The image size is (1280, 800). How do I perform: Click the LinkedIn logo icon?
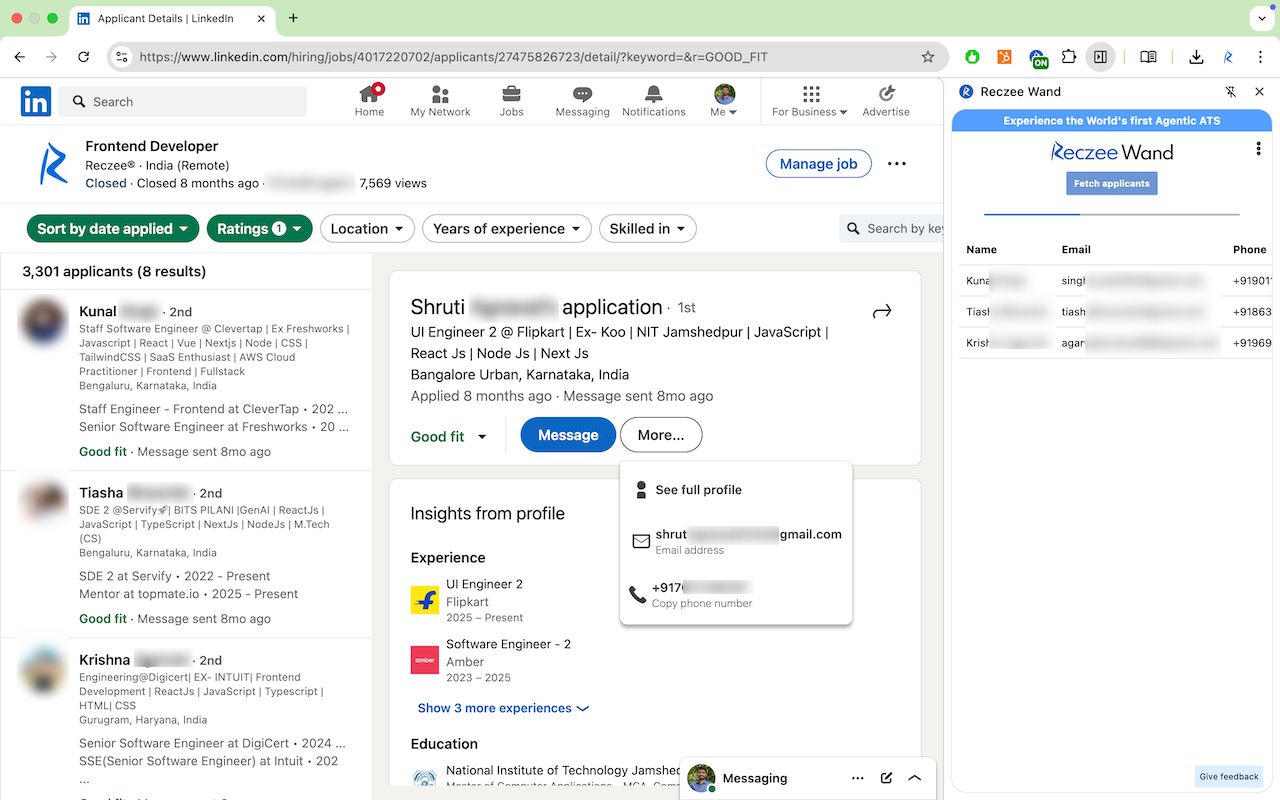(x=36, y=101)
